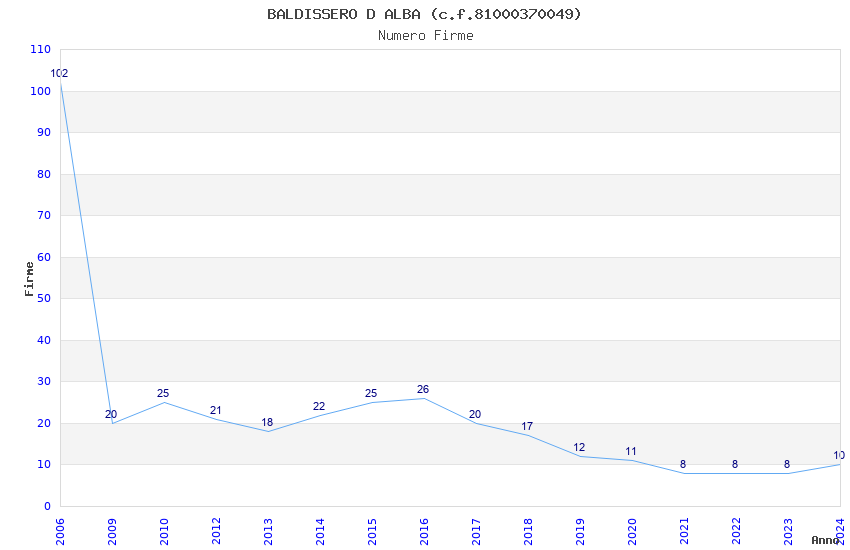Click the y-axis tick value 30
Viewport: 850px width, 550px height.
(44, 381)
